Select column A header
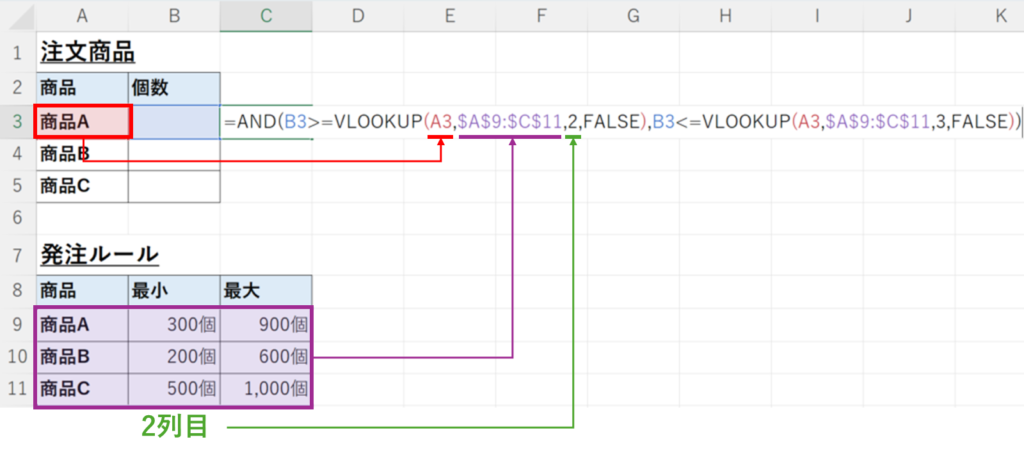The width and height of the screenshot is (1024, 460). click(82, 16)
